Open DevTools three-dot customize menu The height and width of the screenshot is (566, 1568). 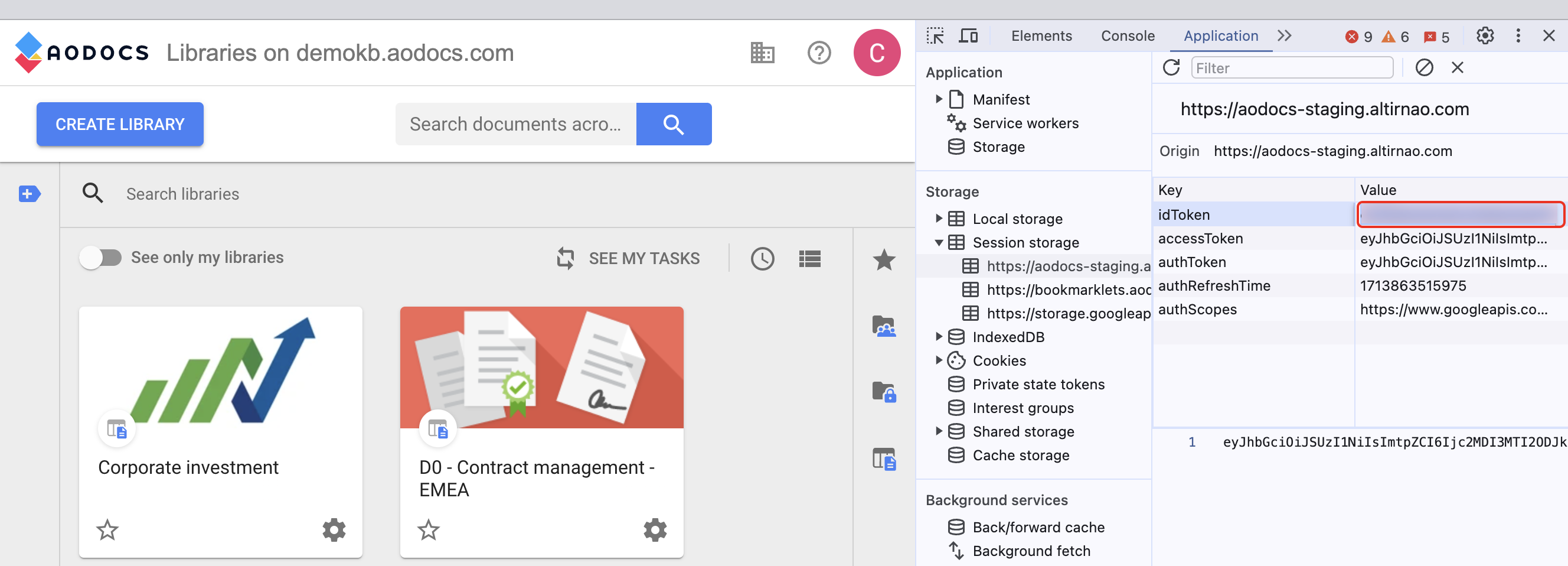(1518, 36)
